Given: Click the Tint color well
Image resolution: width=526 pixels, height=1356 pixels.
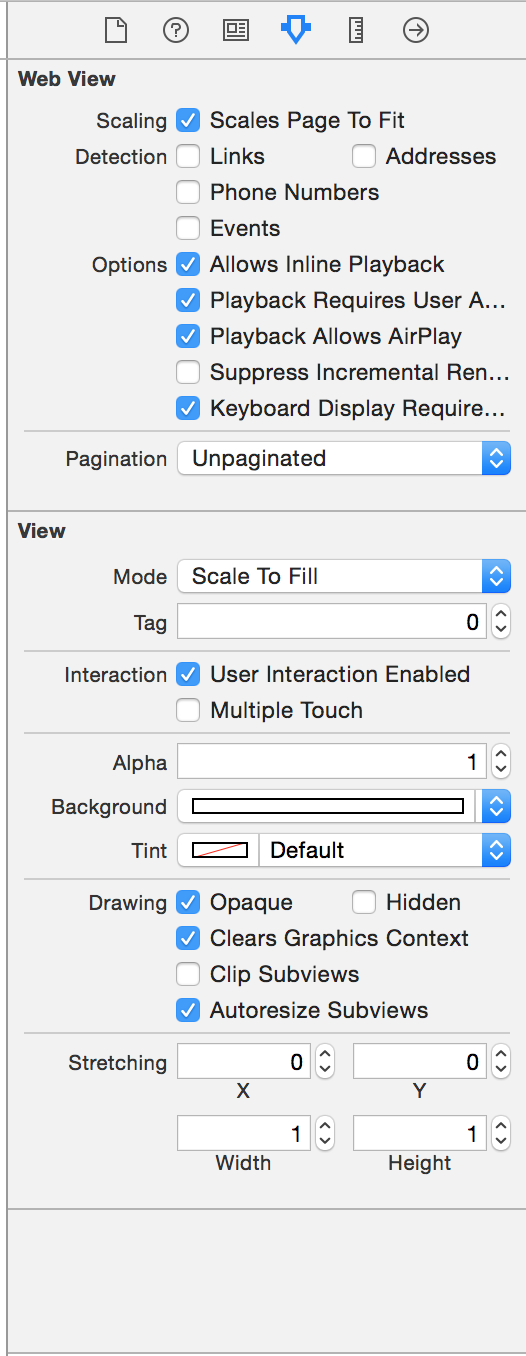Looking at the screenshot, I should [x=218, y=851].
